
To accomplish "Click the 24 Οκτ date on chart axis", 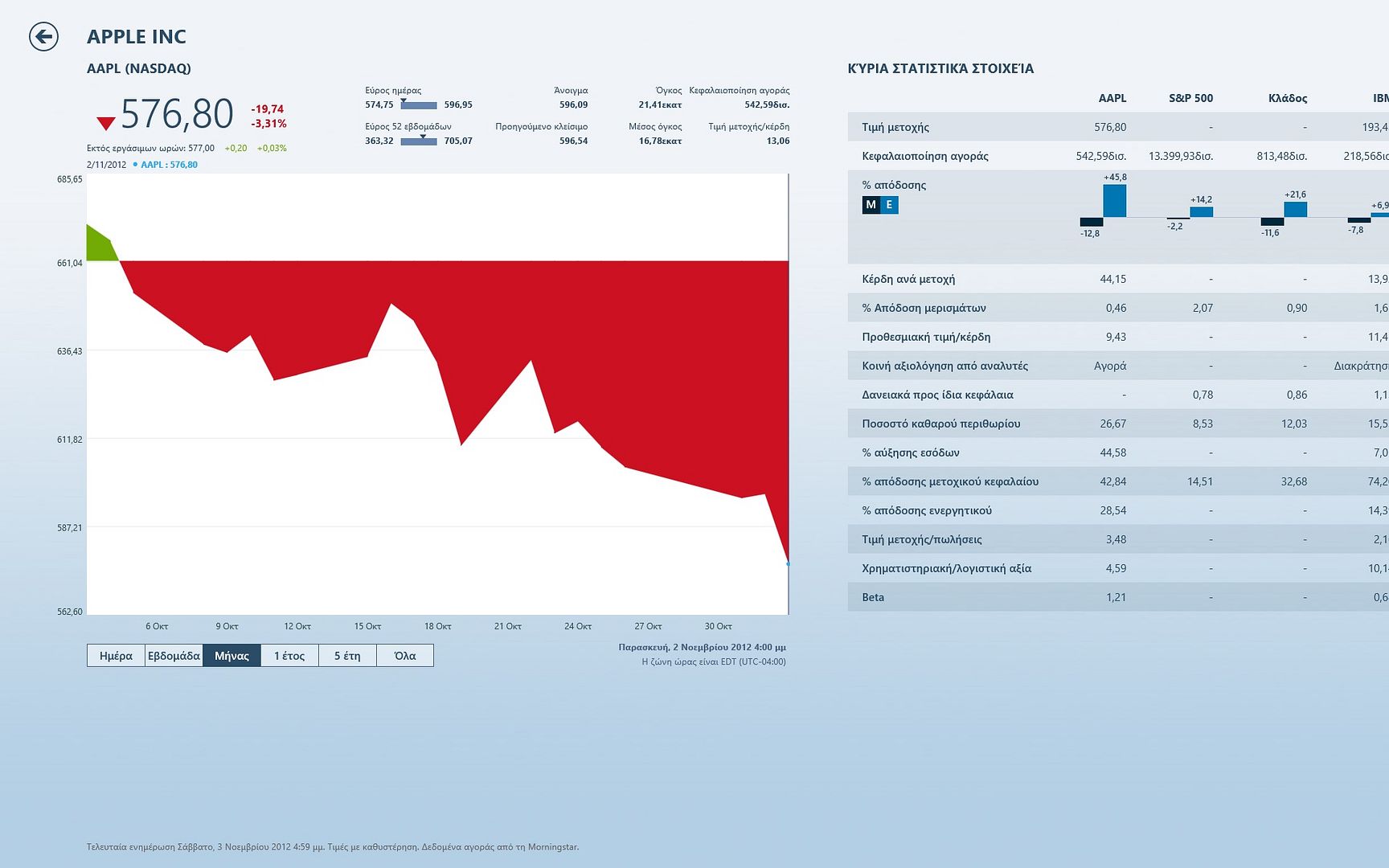I will click(578, 626).
